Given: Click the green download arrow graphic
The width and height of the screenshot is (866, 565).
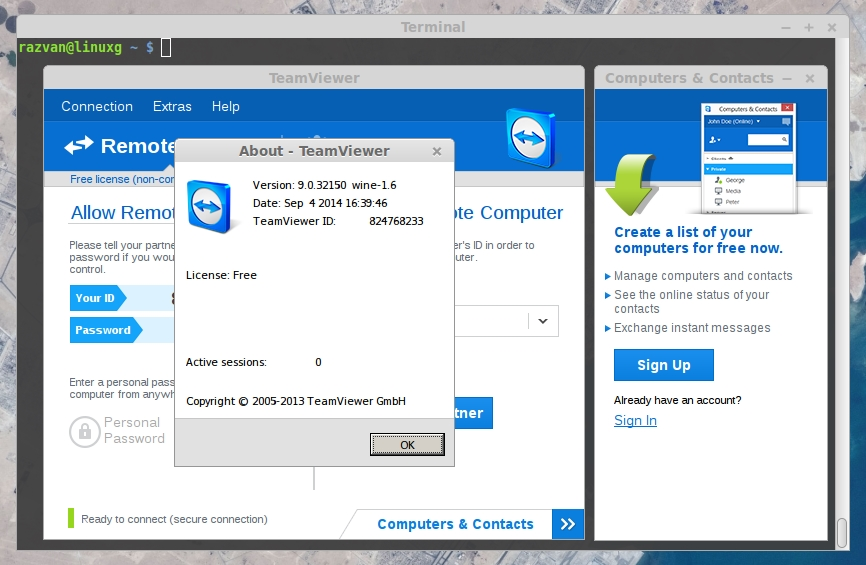Looking at the screenshot, I should pos(632,184).
